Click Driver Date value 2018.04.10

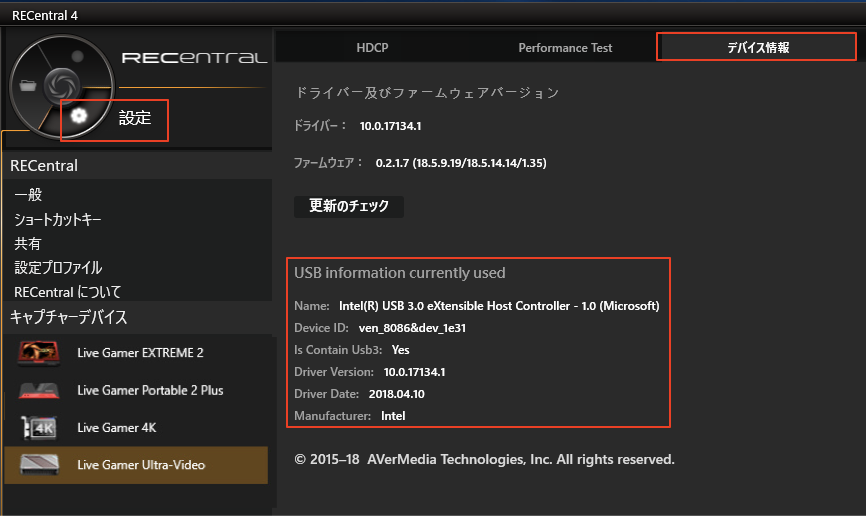point(397,394)
